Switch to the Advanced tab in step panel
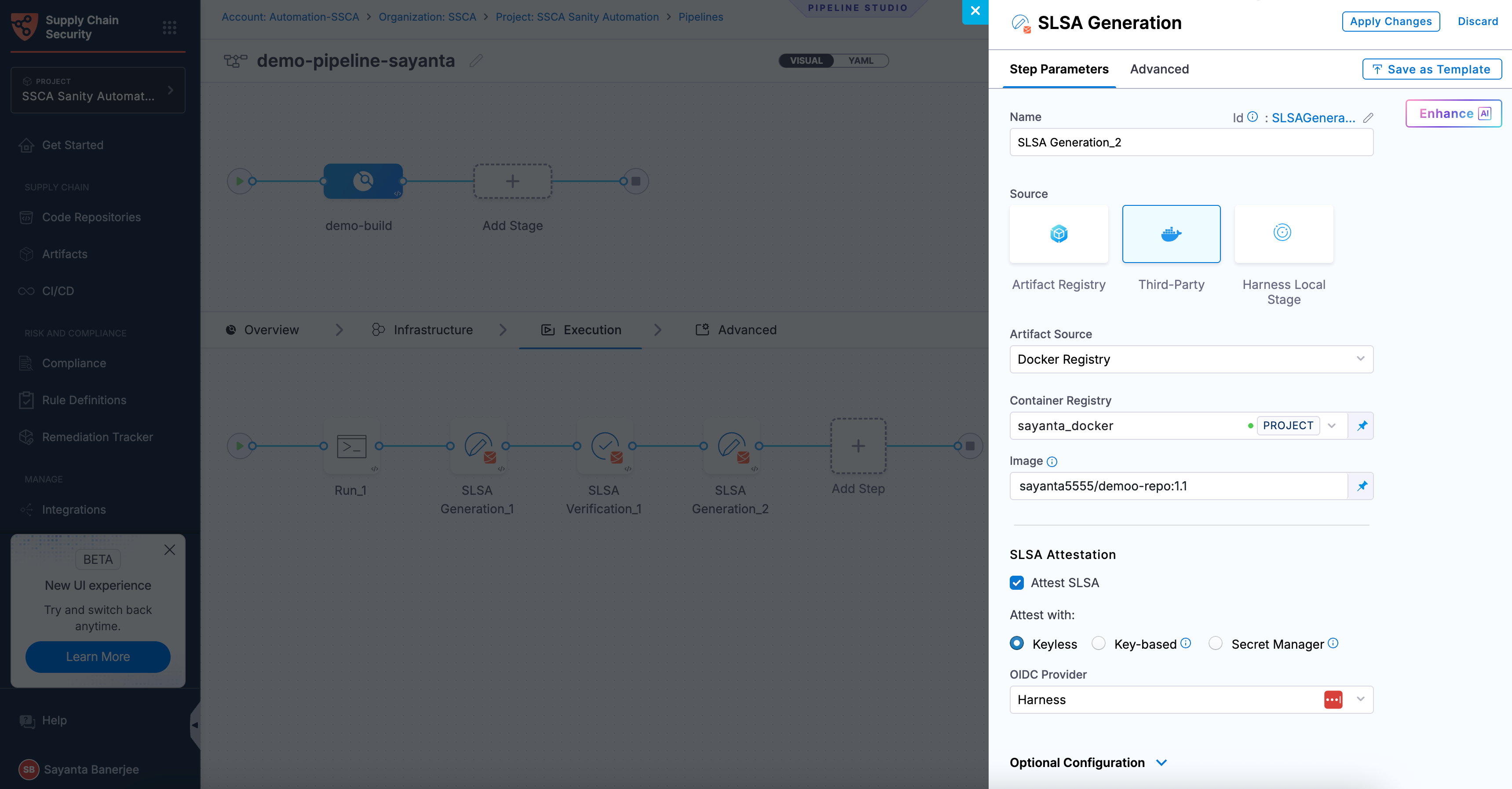Screen dimensions: 1512x789 coord(1159,69)
